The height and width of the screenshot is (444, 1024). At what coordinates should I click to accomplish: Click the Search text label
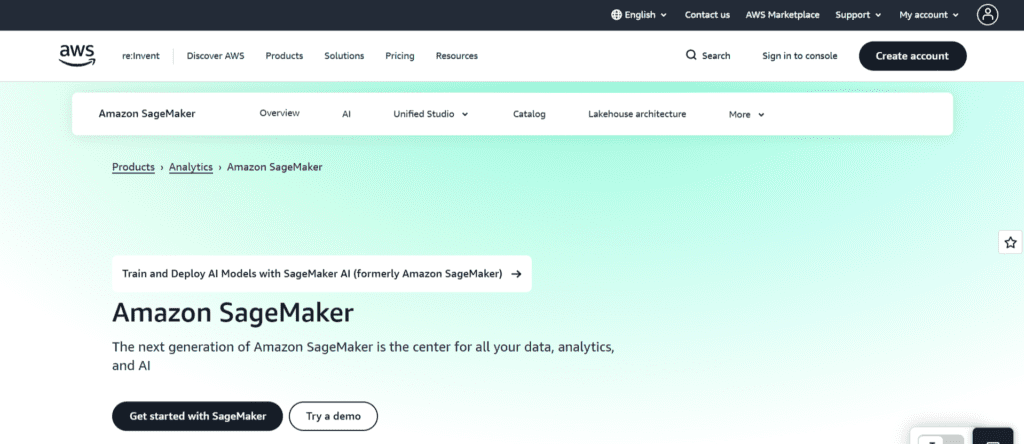coord(716,56)
